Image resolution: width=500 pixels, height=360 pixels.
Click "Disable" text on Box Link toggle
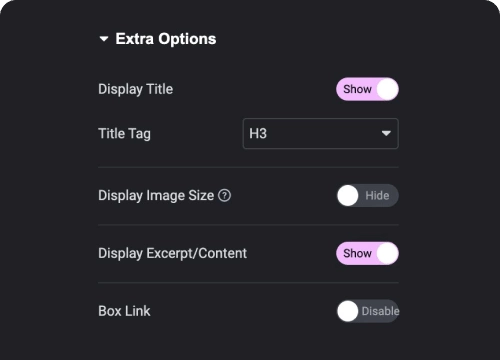[380, 311]
